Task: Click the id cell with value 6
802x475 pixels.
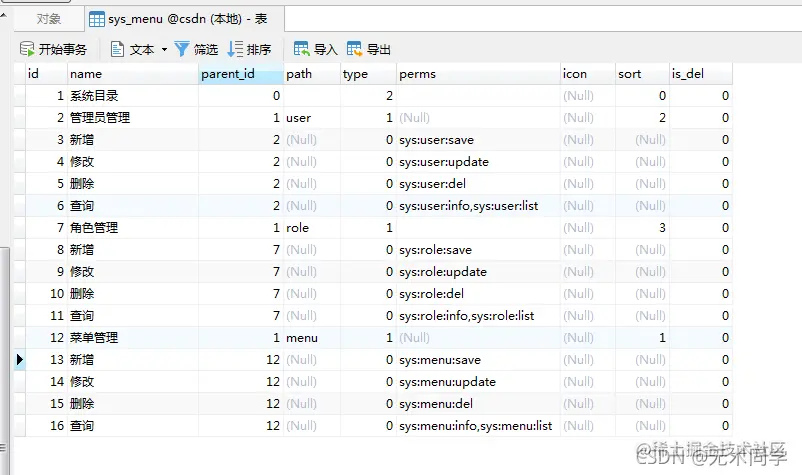Action: click(x=47, y=206)
